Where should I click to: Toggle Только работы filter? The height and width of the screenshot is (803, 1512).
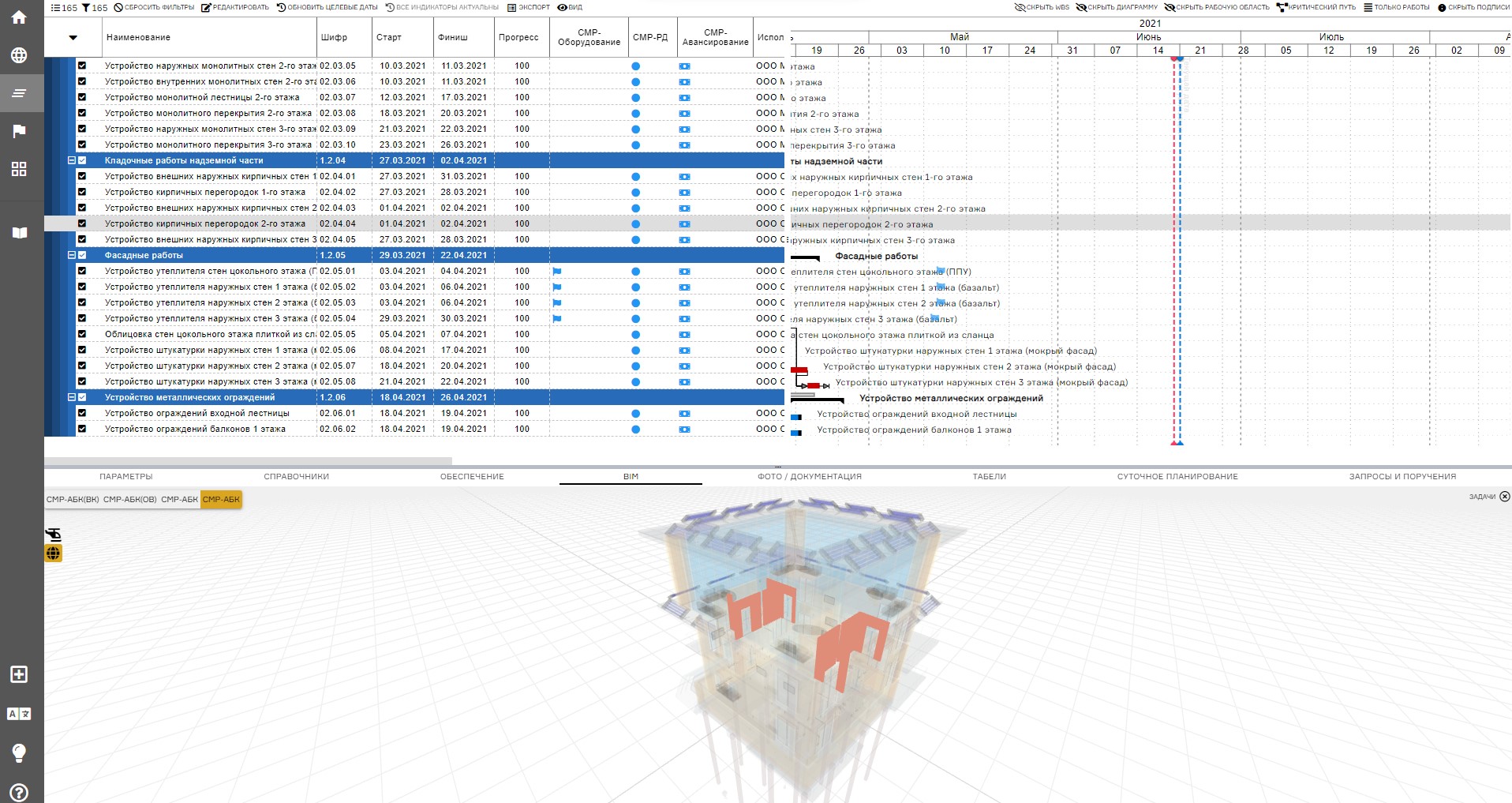point(1397,7)
